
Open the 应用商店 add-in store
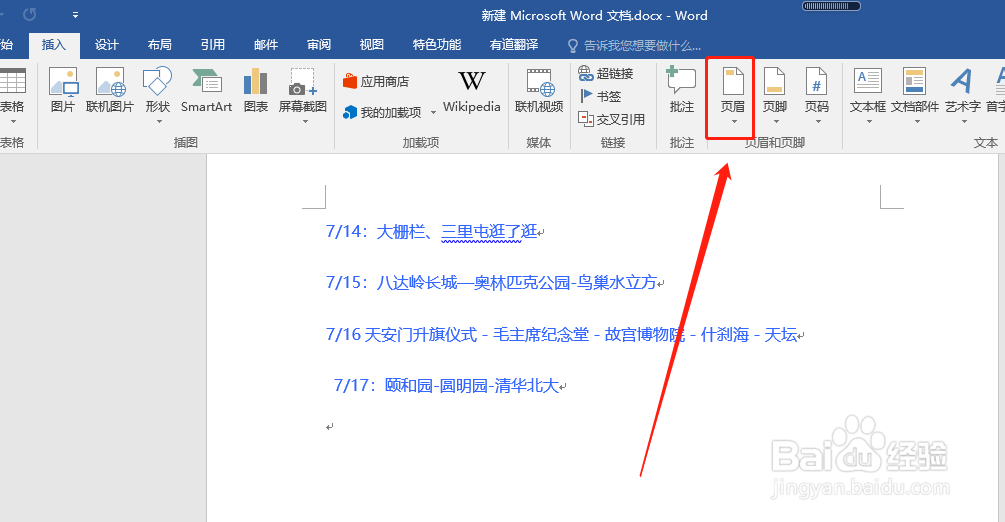[376, 81]
